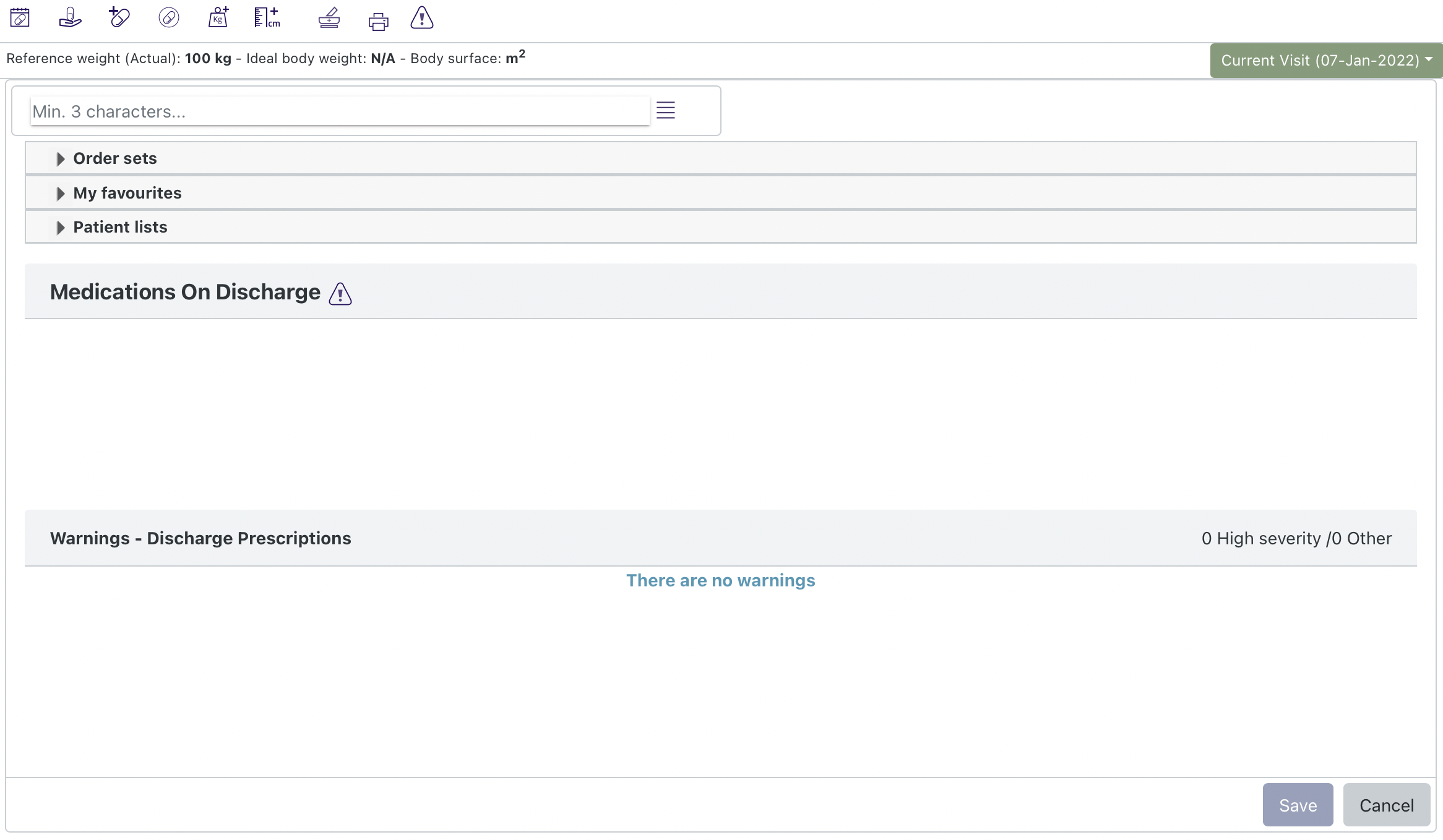Click the hand holding pill icon
Image resolution: width=1443 pixels, height=840 pixels.
point(70,18)
